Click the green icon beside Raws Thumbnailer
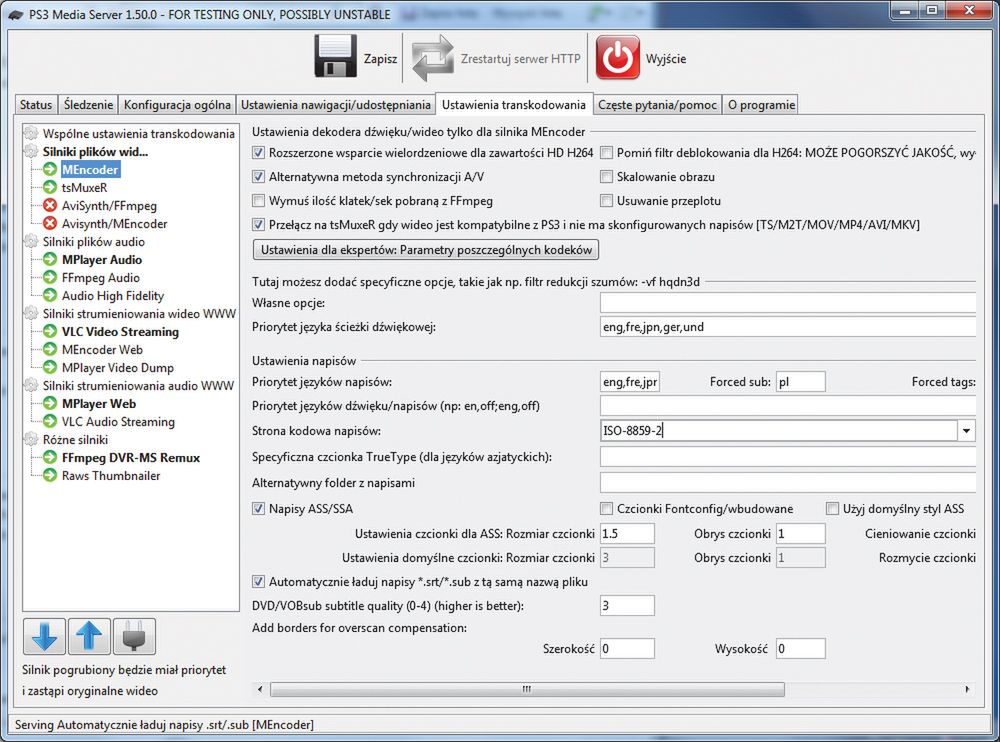 coord(50,475)
